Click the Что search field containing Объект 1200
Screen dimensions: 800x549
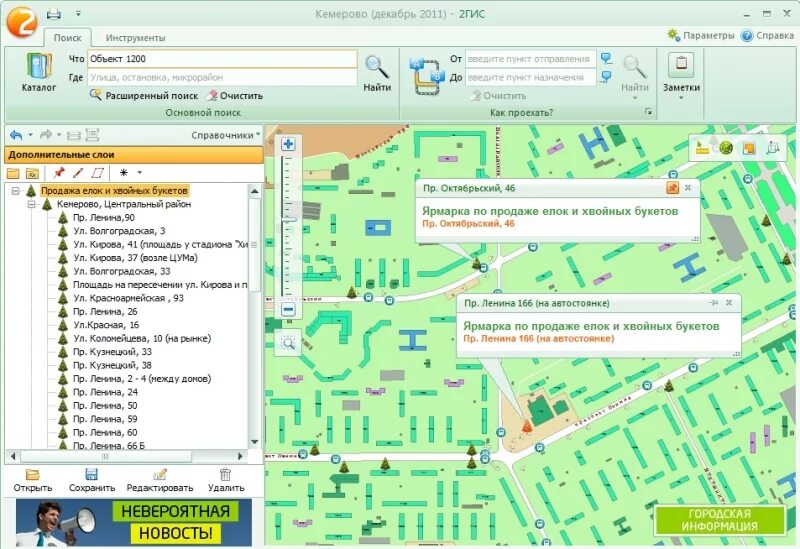222,59
